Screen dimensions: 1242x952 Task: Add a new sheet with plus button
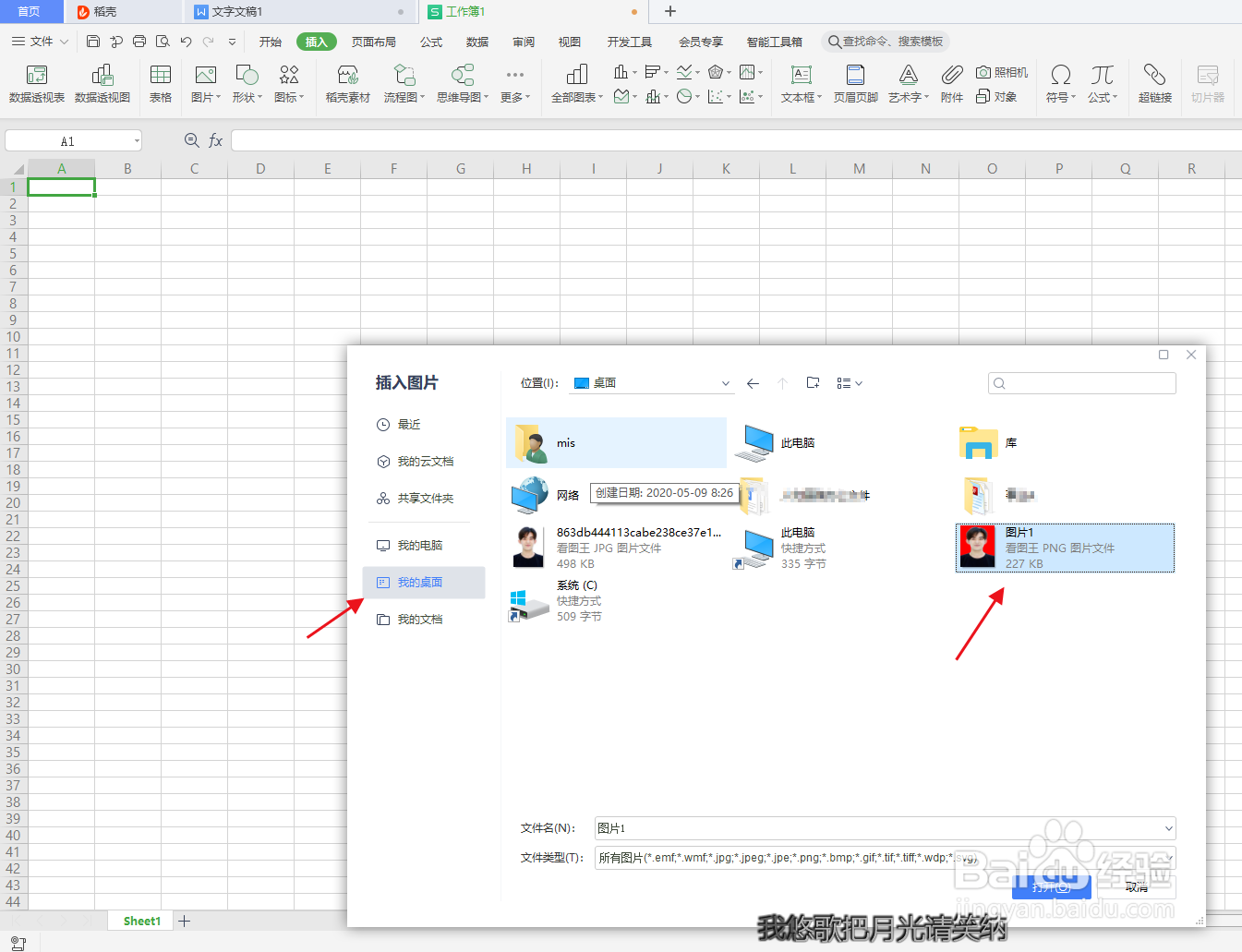(x=185, y=921)
